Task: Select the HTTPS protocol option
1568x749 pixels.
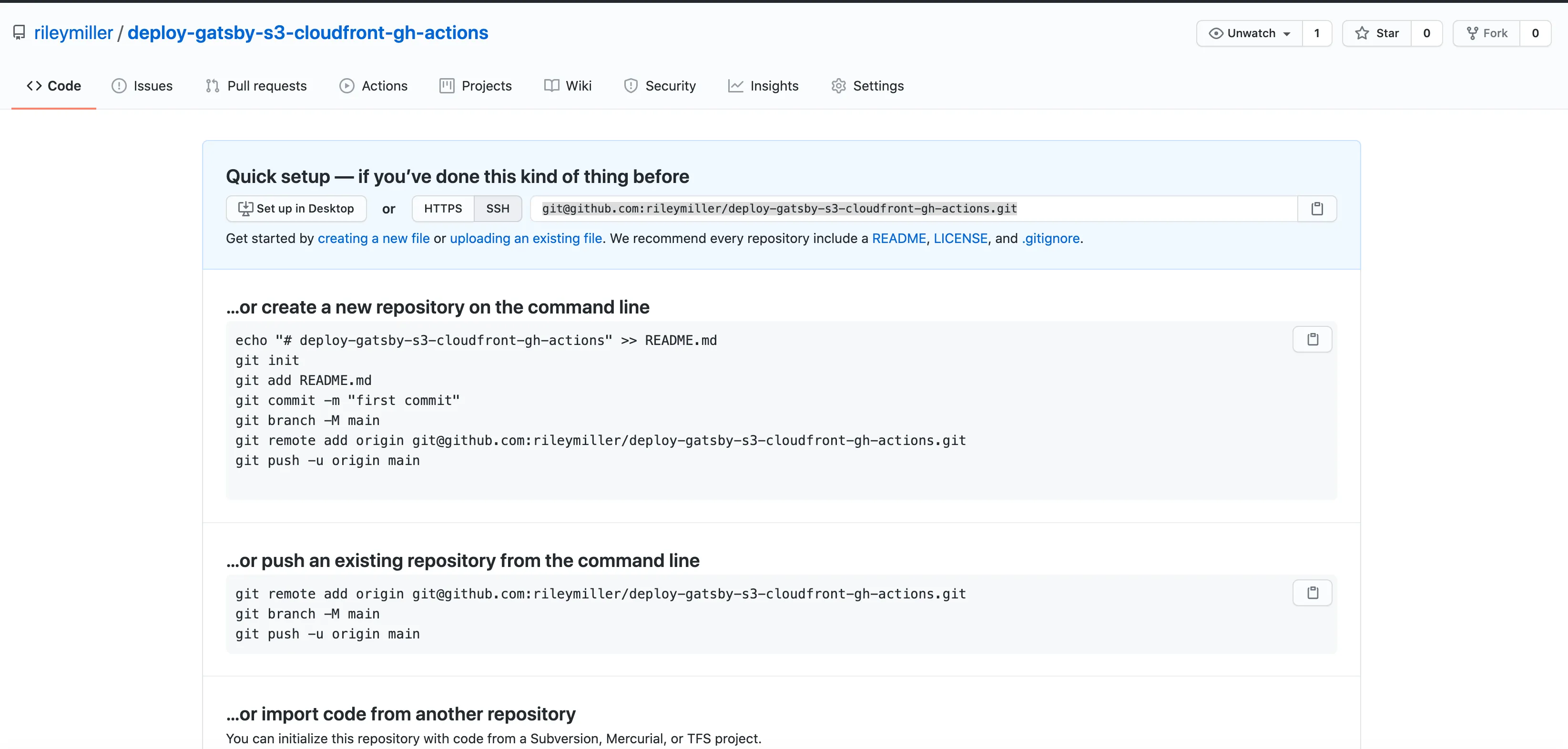Action: pyautogui.click(x=443, y=209)
